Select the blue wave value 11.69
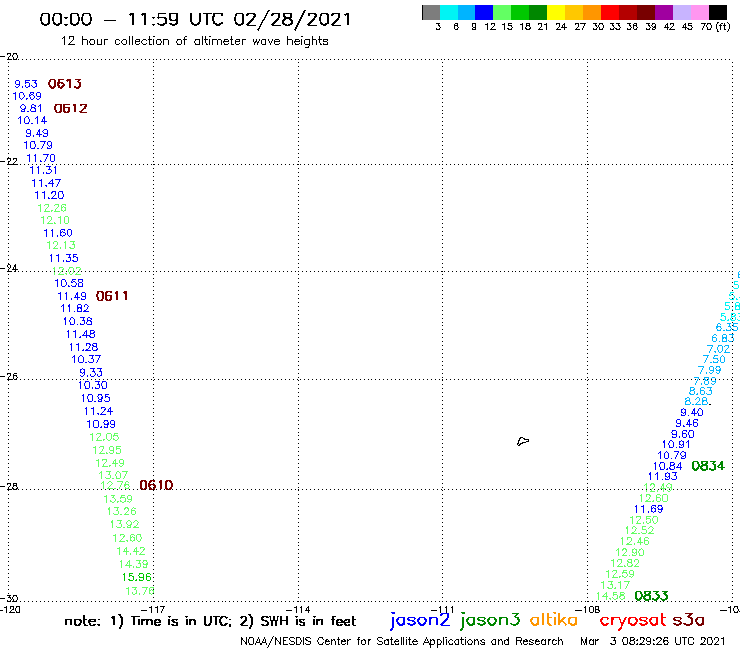The height and width of the screenshot is (650, 740). click(x=648, y=509)
